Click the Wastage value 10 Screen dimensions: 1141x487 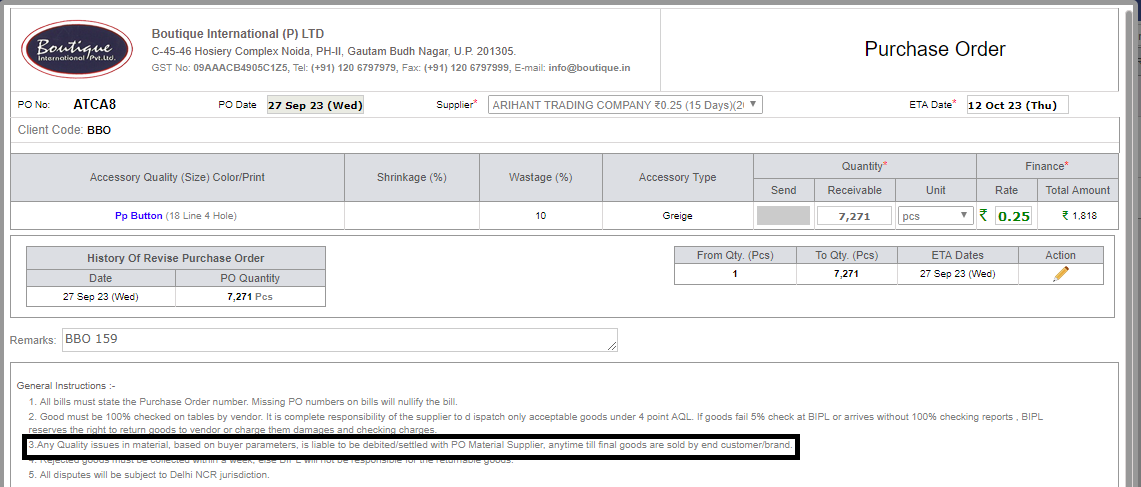tap(541, 215)
